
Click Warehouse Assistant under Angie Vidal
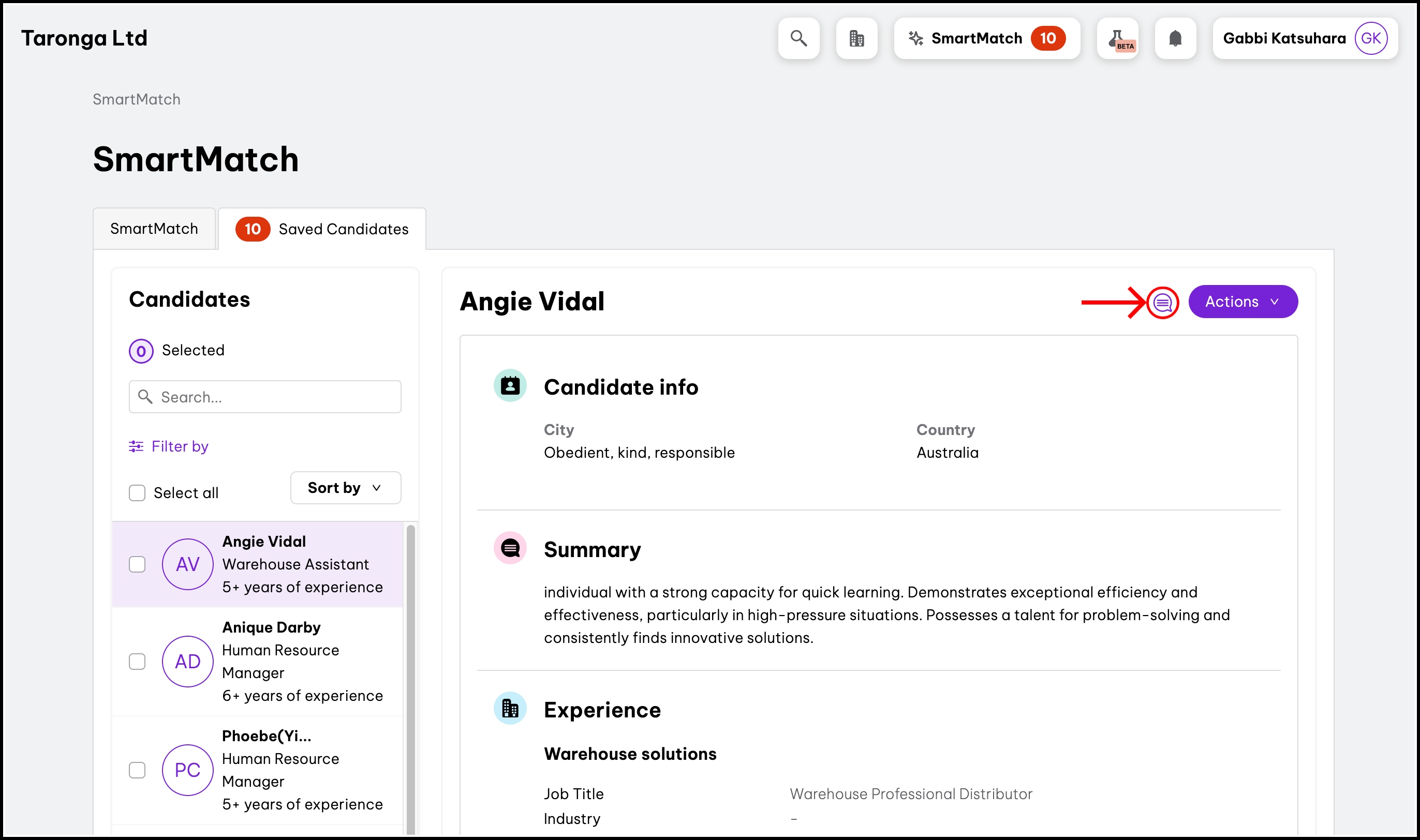295,564
